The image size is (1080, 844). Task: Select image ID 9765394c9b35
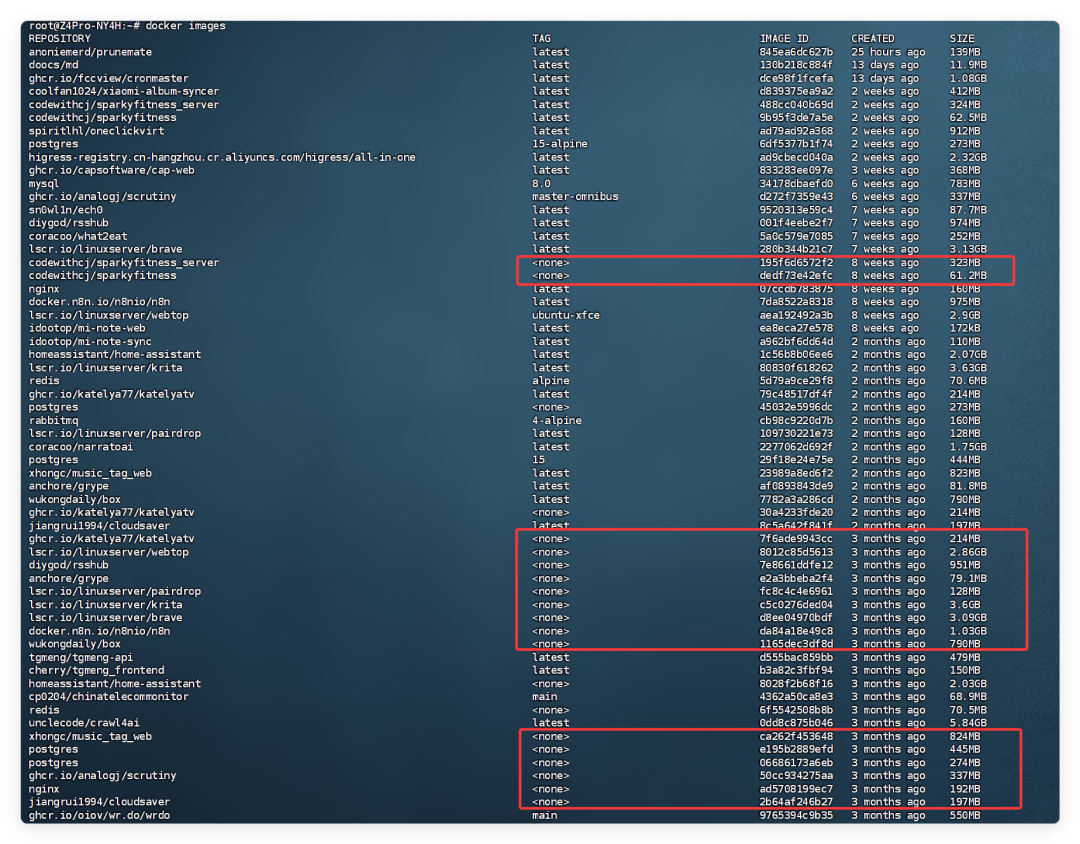[x=796, y=816]
